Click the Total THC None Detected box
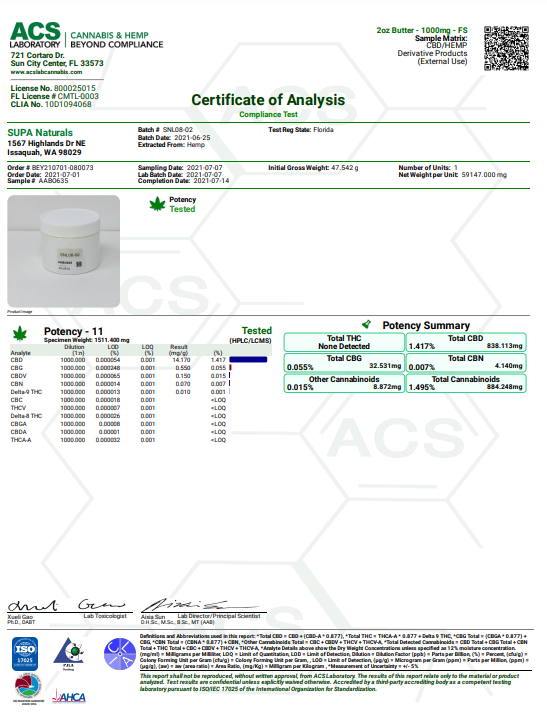 344,342
